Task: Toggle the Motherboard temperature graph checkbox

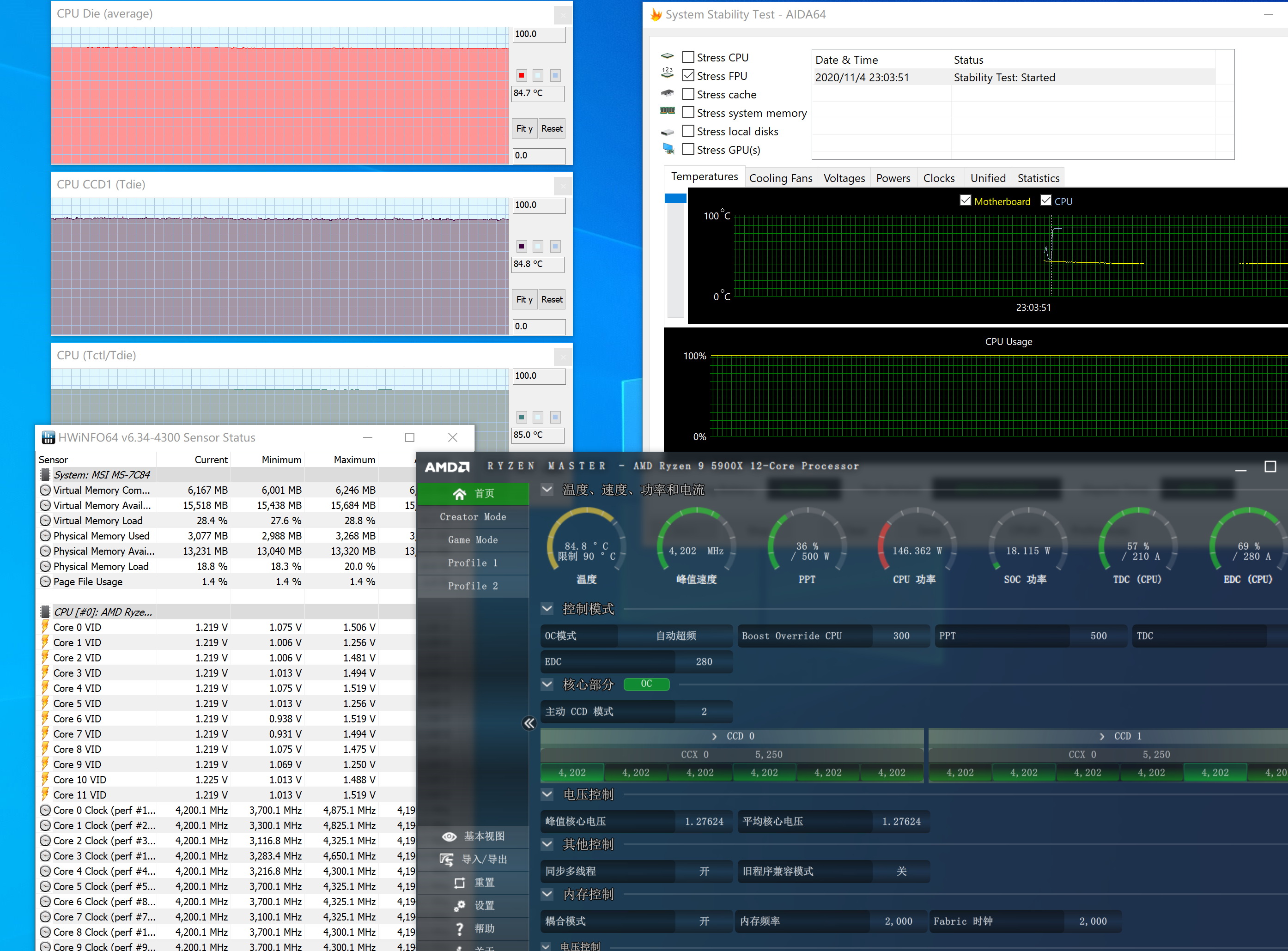Action: coord(966,200)
